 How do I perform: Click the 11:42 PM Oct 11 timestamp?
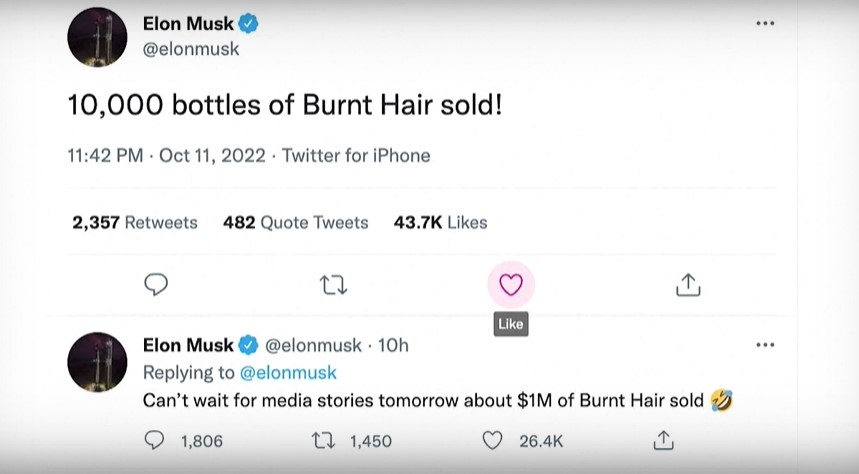pyautogui.click(x=166, y=156)
